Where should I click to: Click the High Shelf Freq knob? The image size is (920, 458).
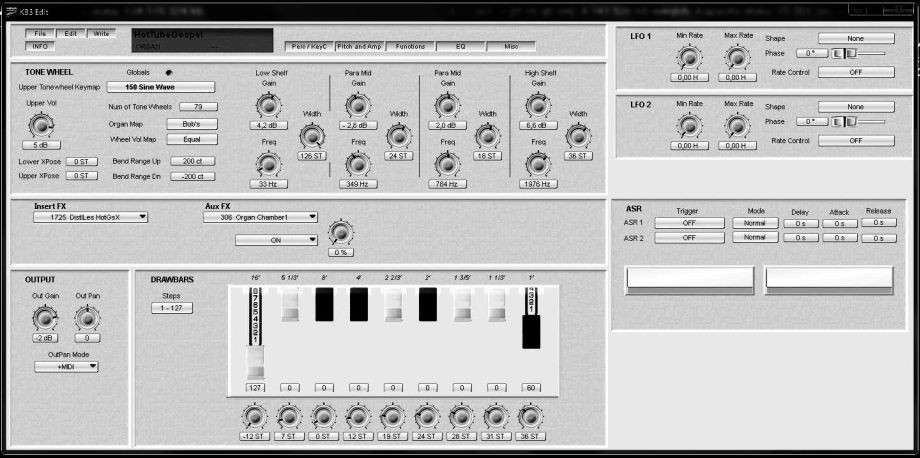coord(538,163)
